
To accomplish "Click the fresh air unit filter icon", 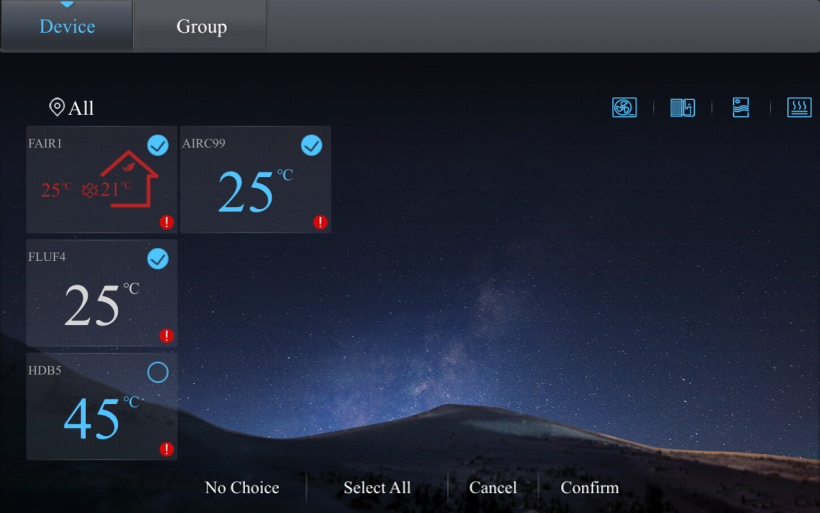I will click(683, 107).
